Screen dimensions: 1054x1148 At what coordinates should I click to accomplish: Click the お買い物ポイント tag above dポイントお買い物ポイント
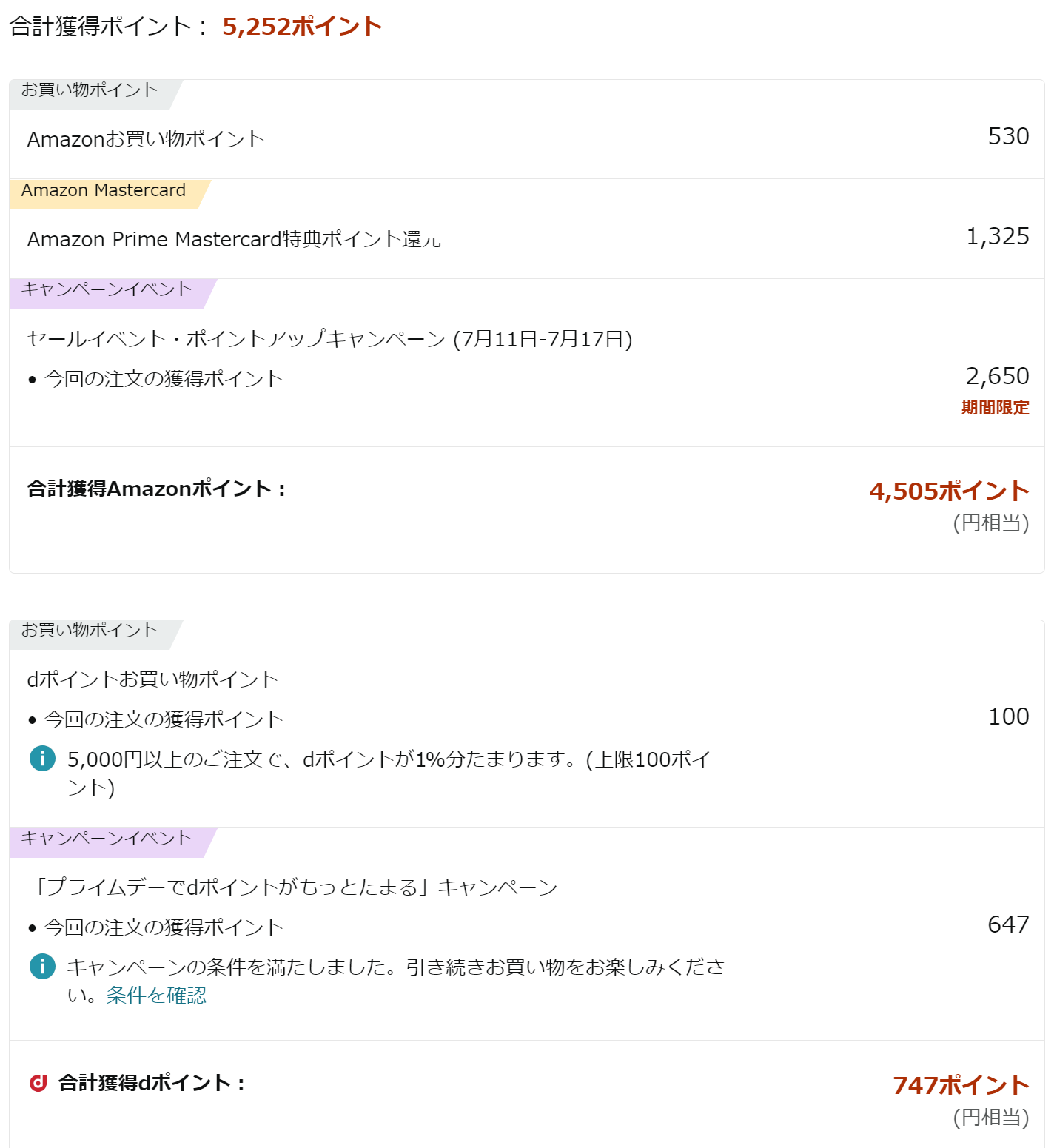tap(90, 631)
